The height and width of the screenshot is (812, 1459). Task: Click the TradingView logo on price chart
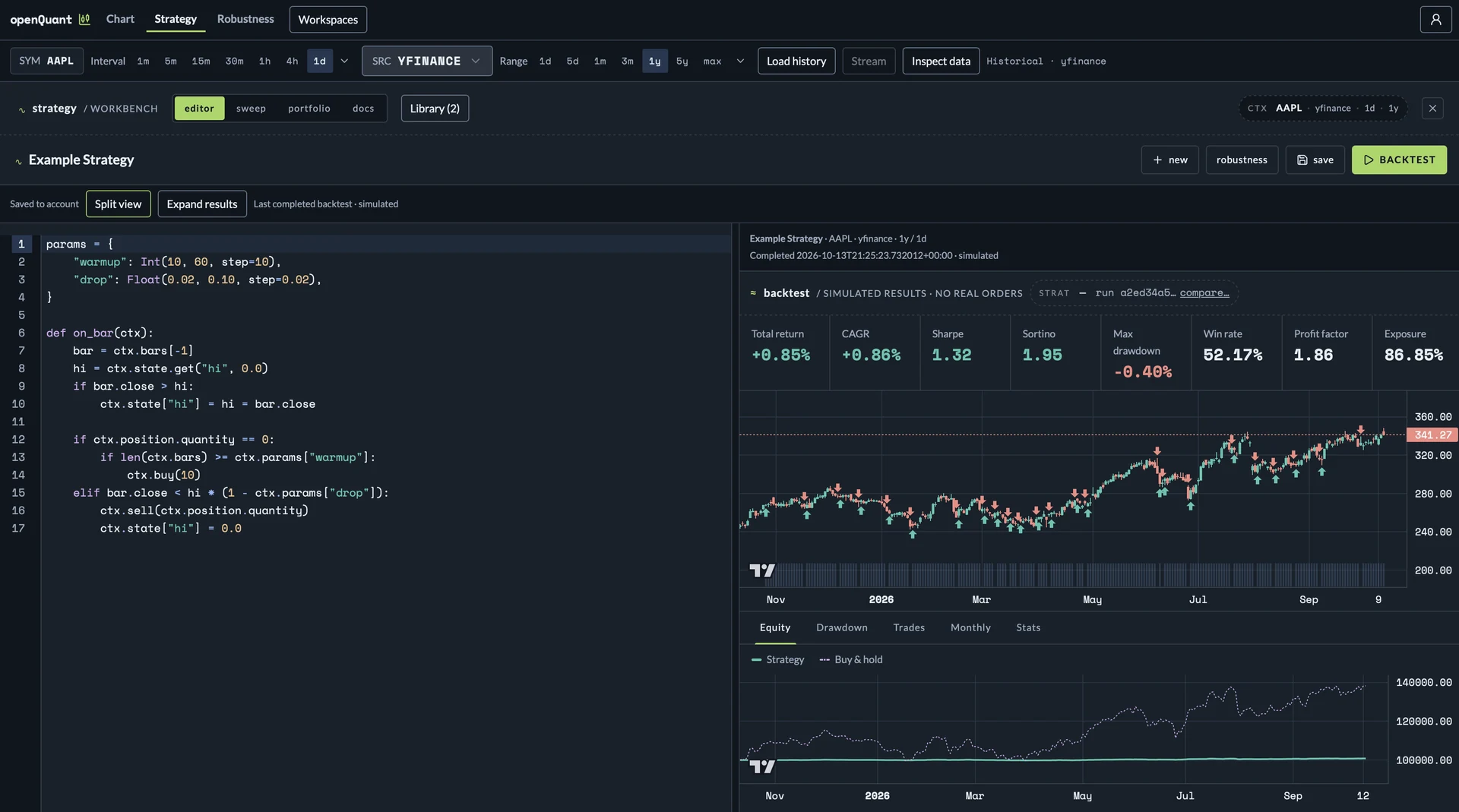762,570
